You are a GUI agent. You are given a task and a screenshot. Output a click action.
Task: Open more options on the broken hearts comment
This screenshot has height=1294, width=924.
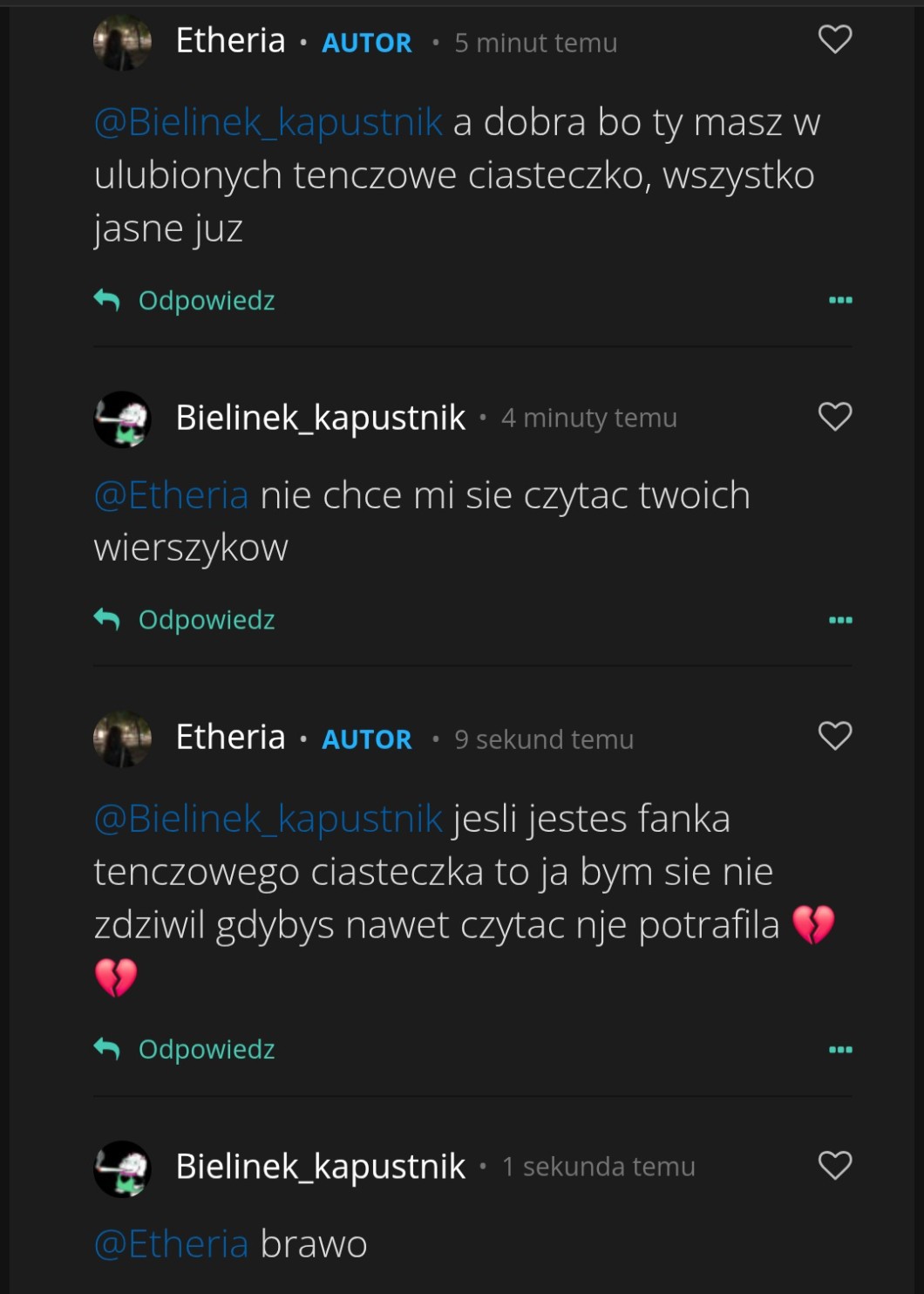pos(840,1049)
